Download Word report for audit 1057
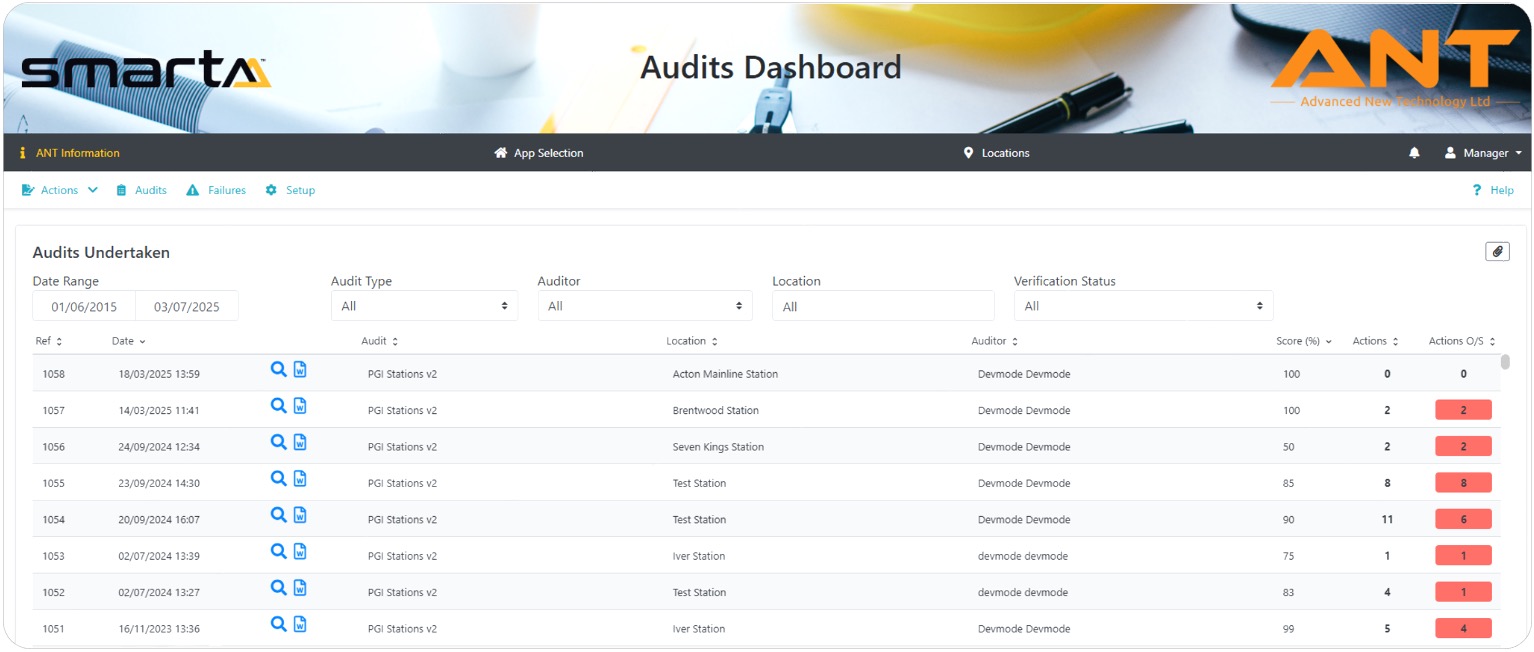 [x=300, y=406]
